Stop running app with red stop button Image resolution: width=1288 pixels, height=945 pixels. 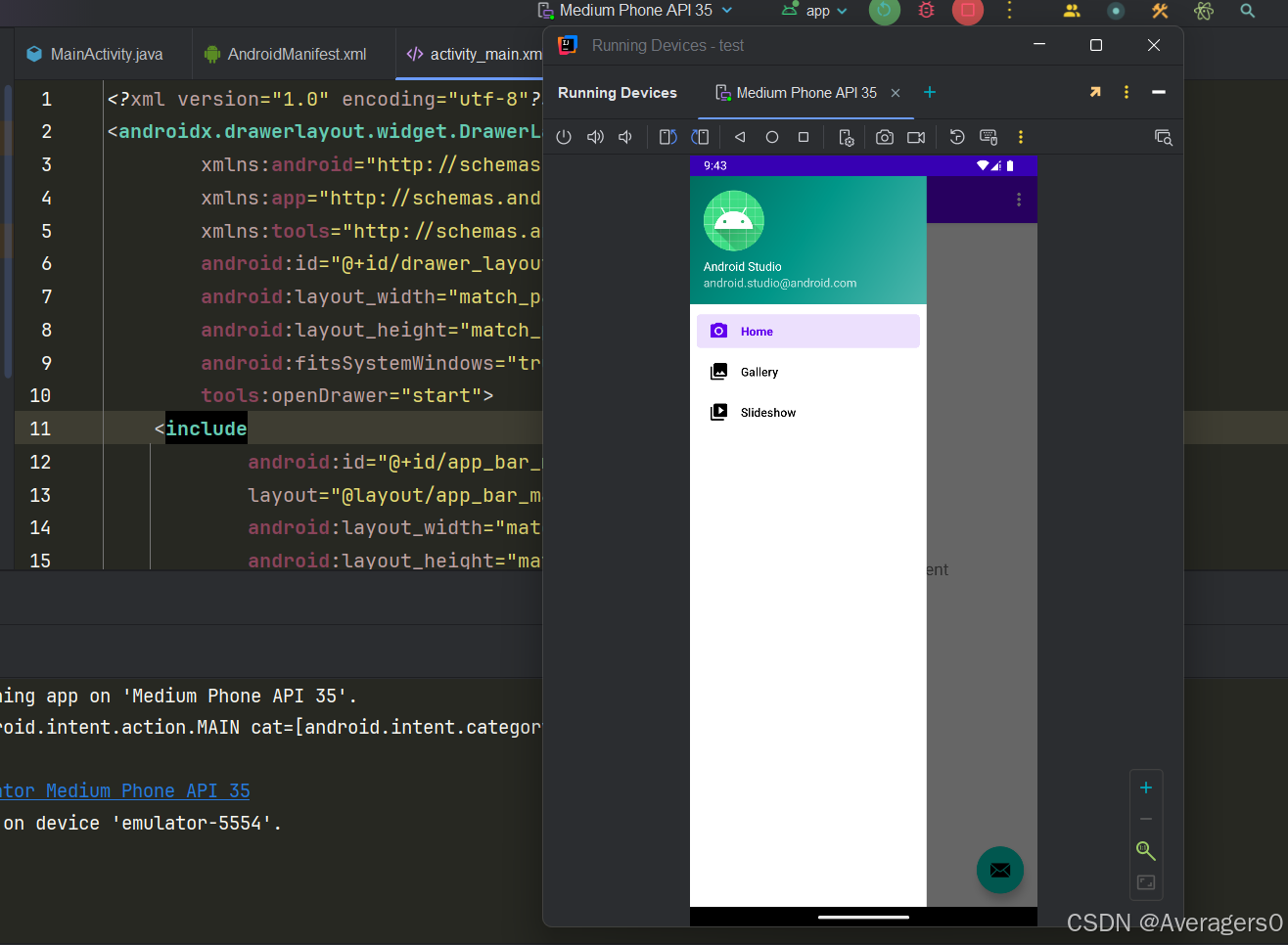click(x=968, y=11)
